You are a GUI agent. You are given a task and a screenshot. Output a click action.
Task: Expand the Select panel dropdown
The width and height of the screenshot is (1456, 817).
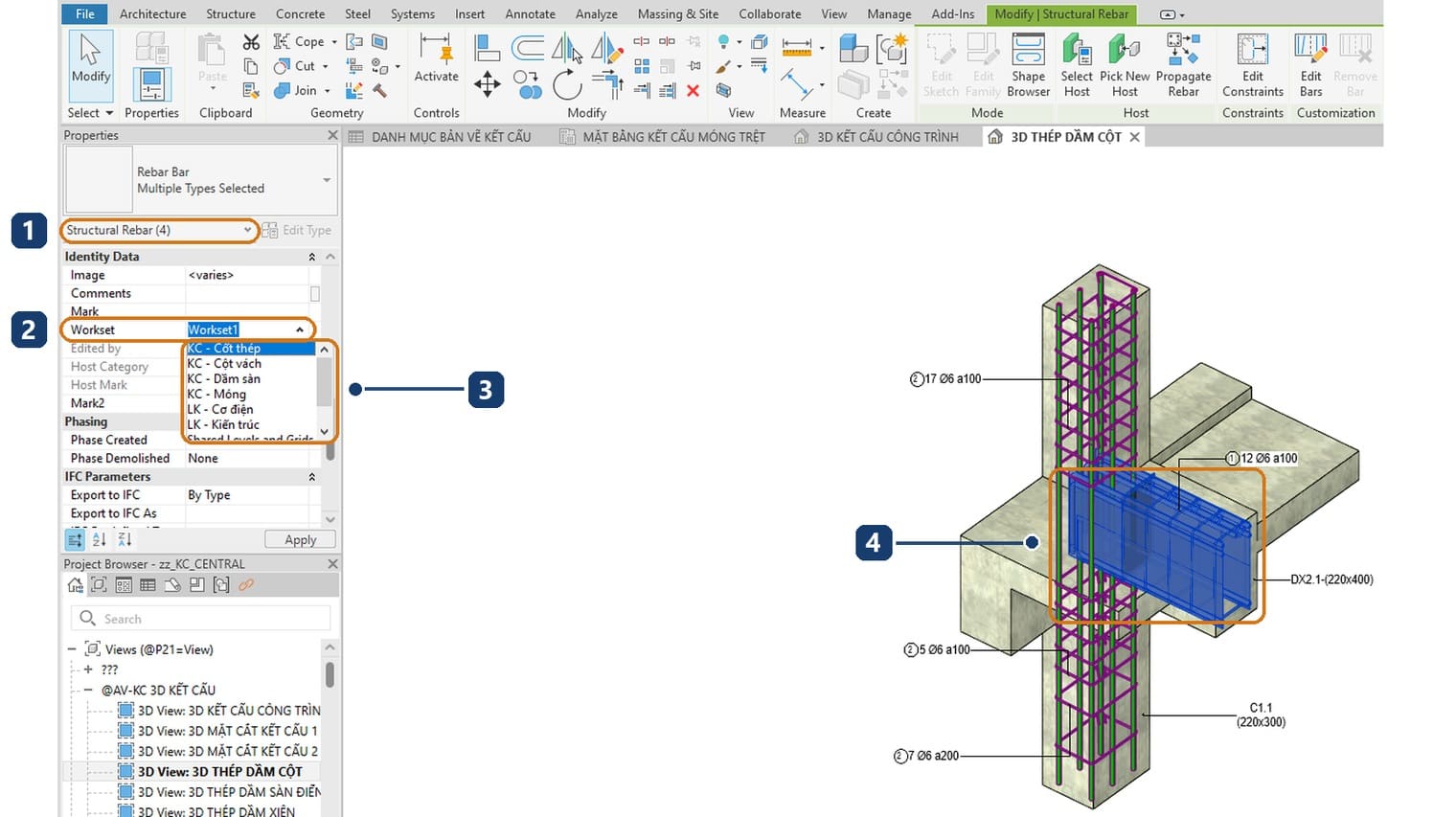[90, 113]
